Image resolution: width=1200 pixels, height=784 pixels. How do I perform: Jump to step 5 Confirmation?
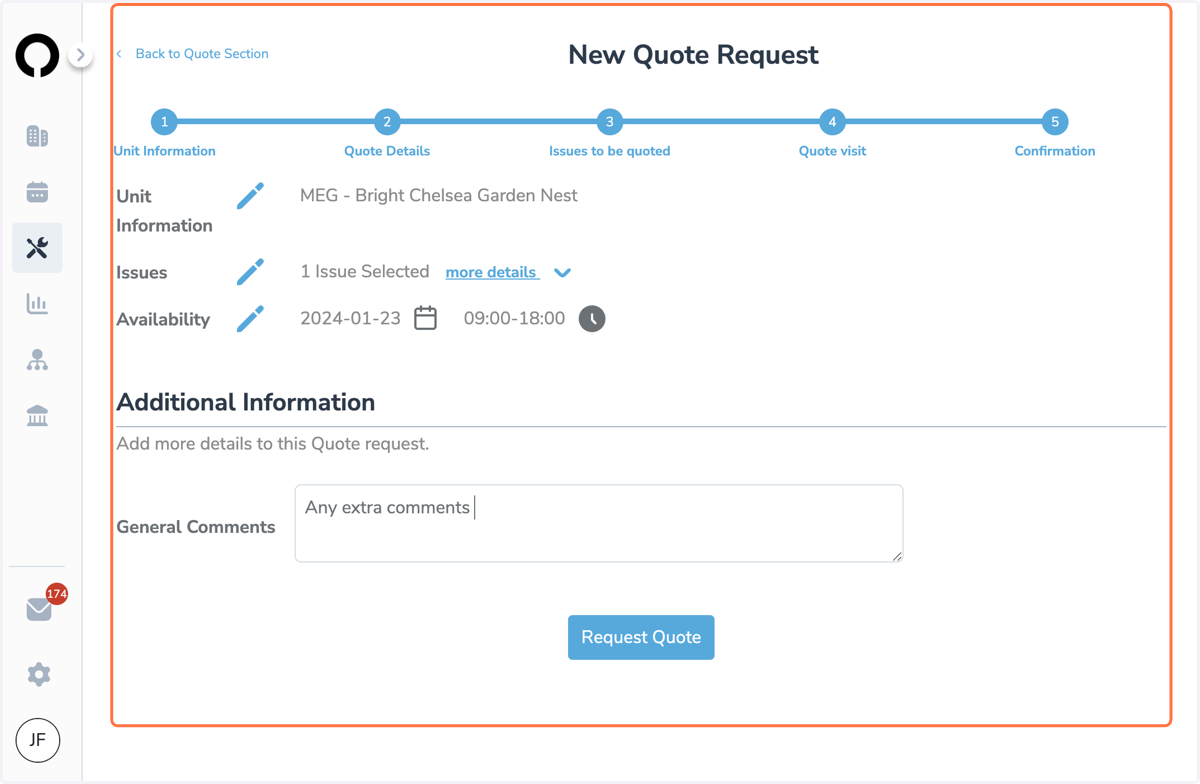(1054, 122)
